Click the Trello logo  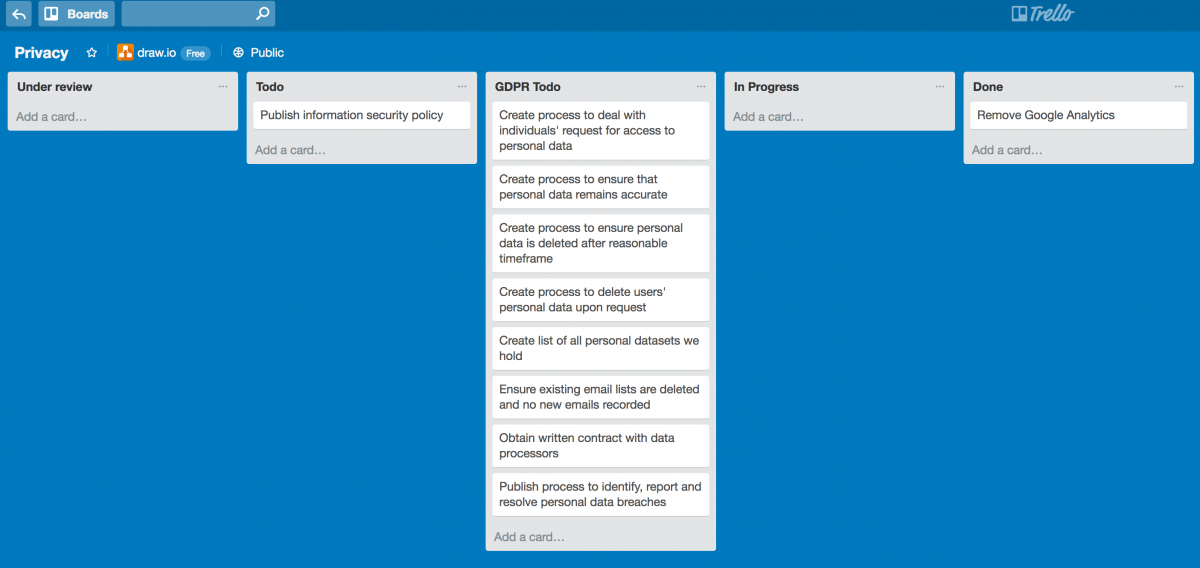1042,14
